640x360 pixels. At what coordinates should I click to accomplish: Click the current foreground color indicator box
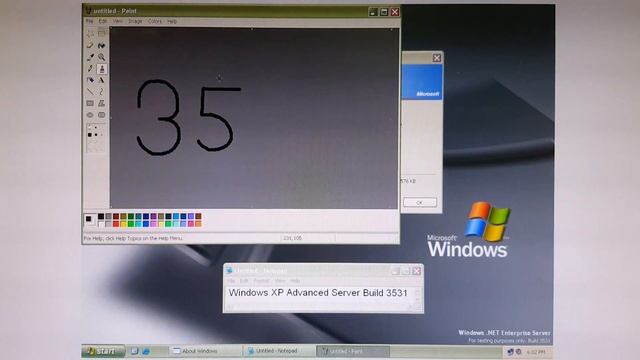(x=89, y=219)
